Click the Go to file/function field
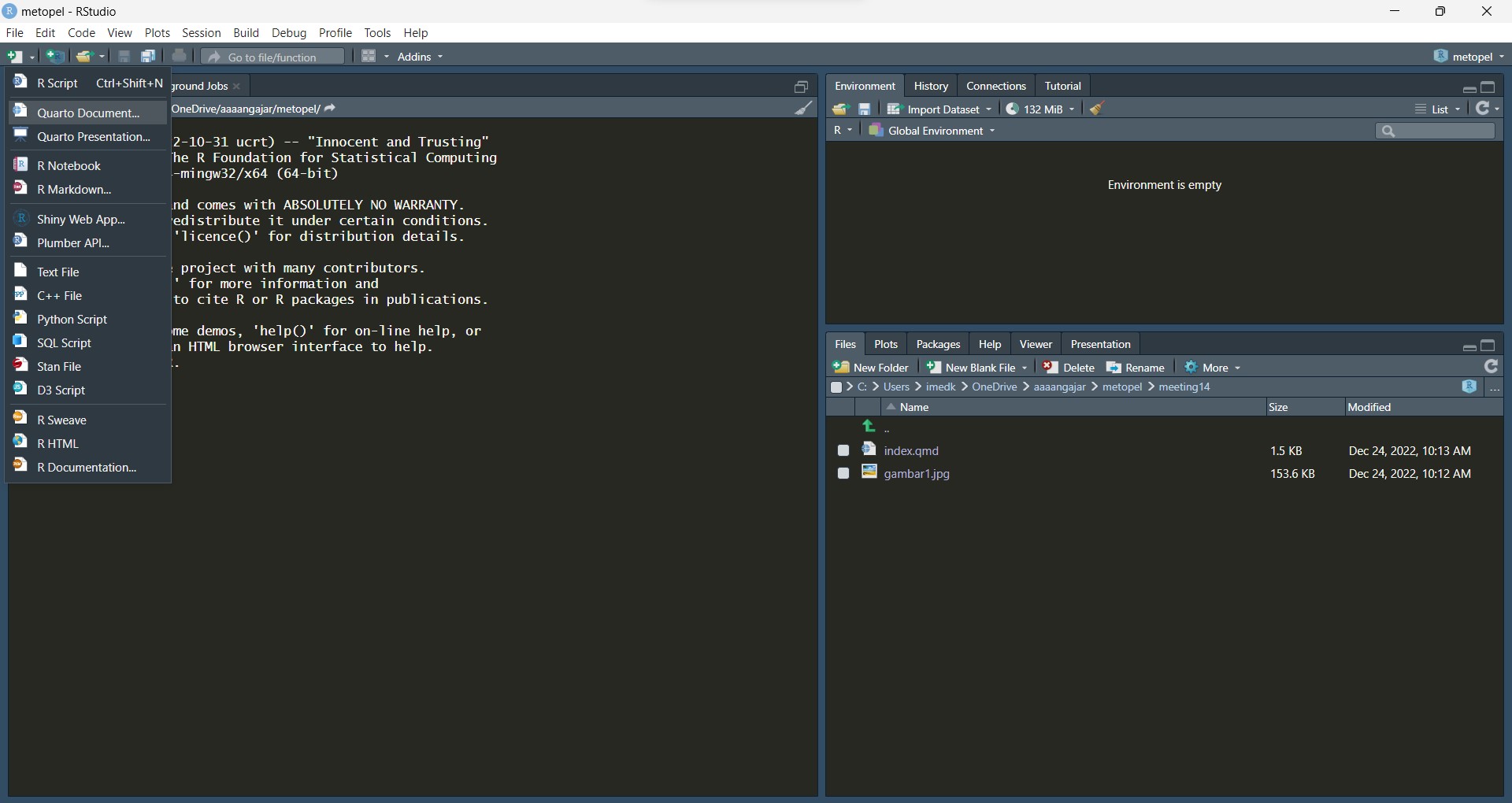 [272, 57]
